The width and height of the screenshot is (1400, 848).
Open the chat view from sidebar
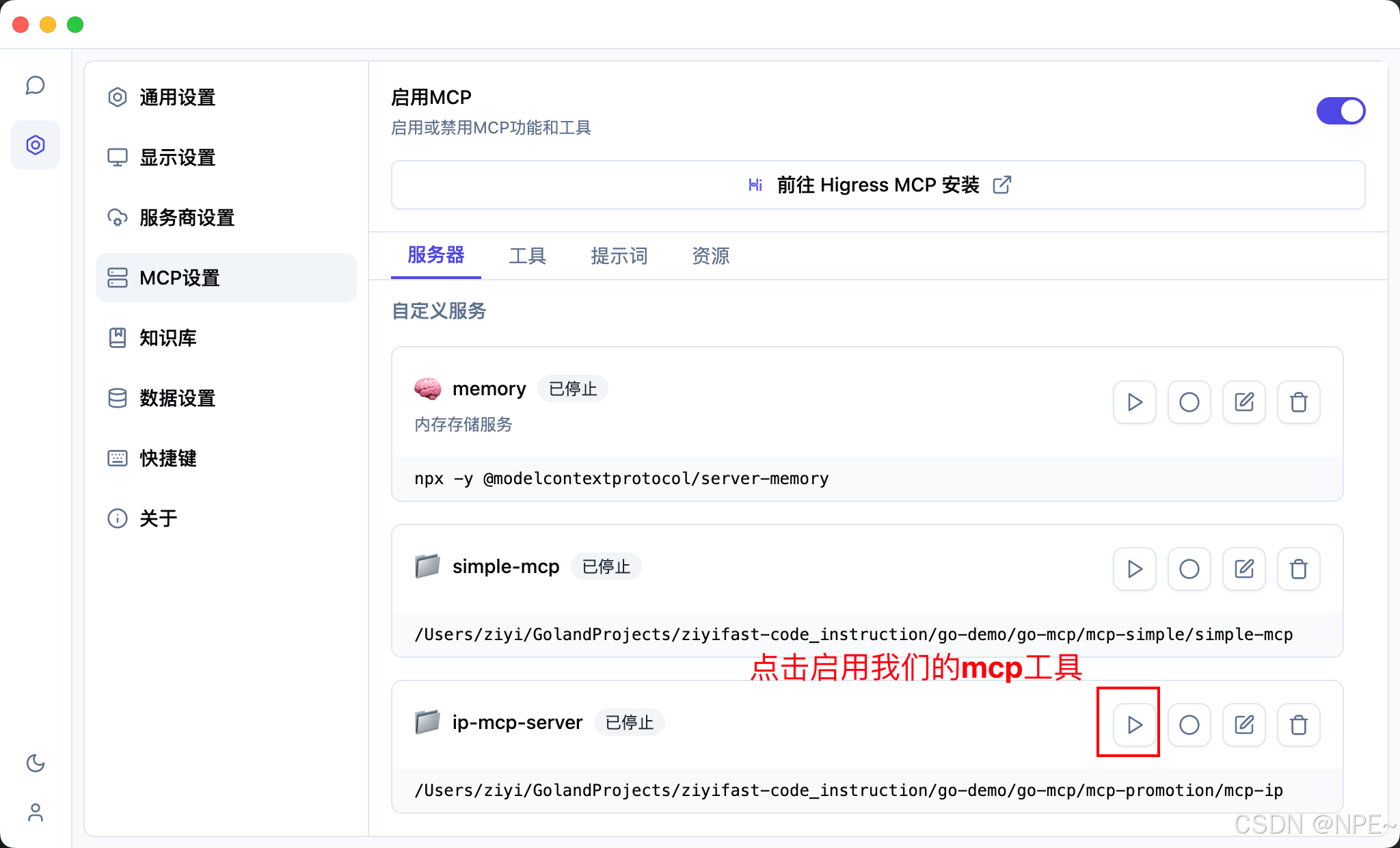point(36,85)
